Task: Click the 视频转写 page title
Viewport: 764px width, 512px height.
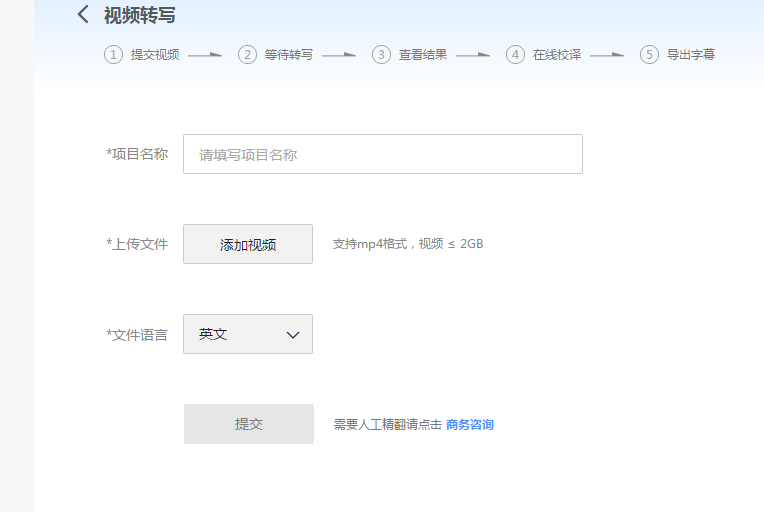Action: point(139,15)
